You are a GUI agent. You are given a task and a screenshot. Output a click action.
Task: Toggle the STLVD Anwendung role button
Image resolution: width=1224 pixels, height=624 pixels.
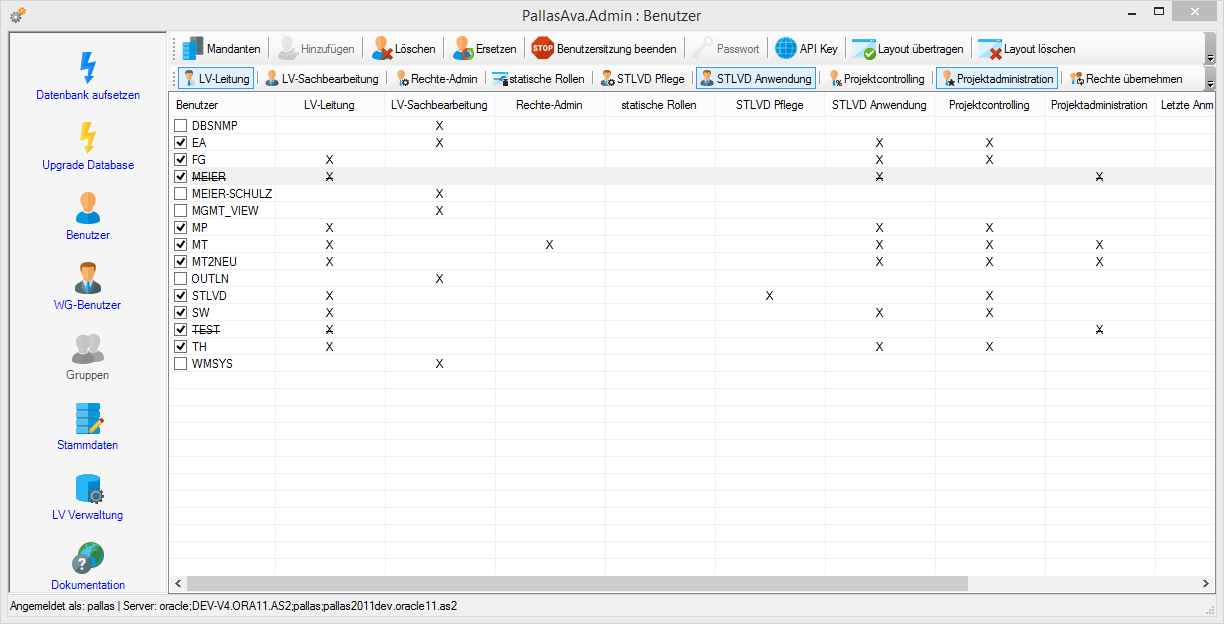tap(756, 78)
